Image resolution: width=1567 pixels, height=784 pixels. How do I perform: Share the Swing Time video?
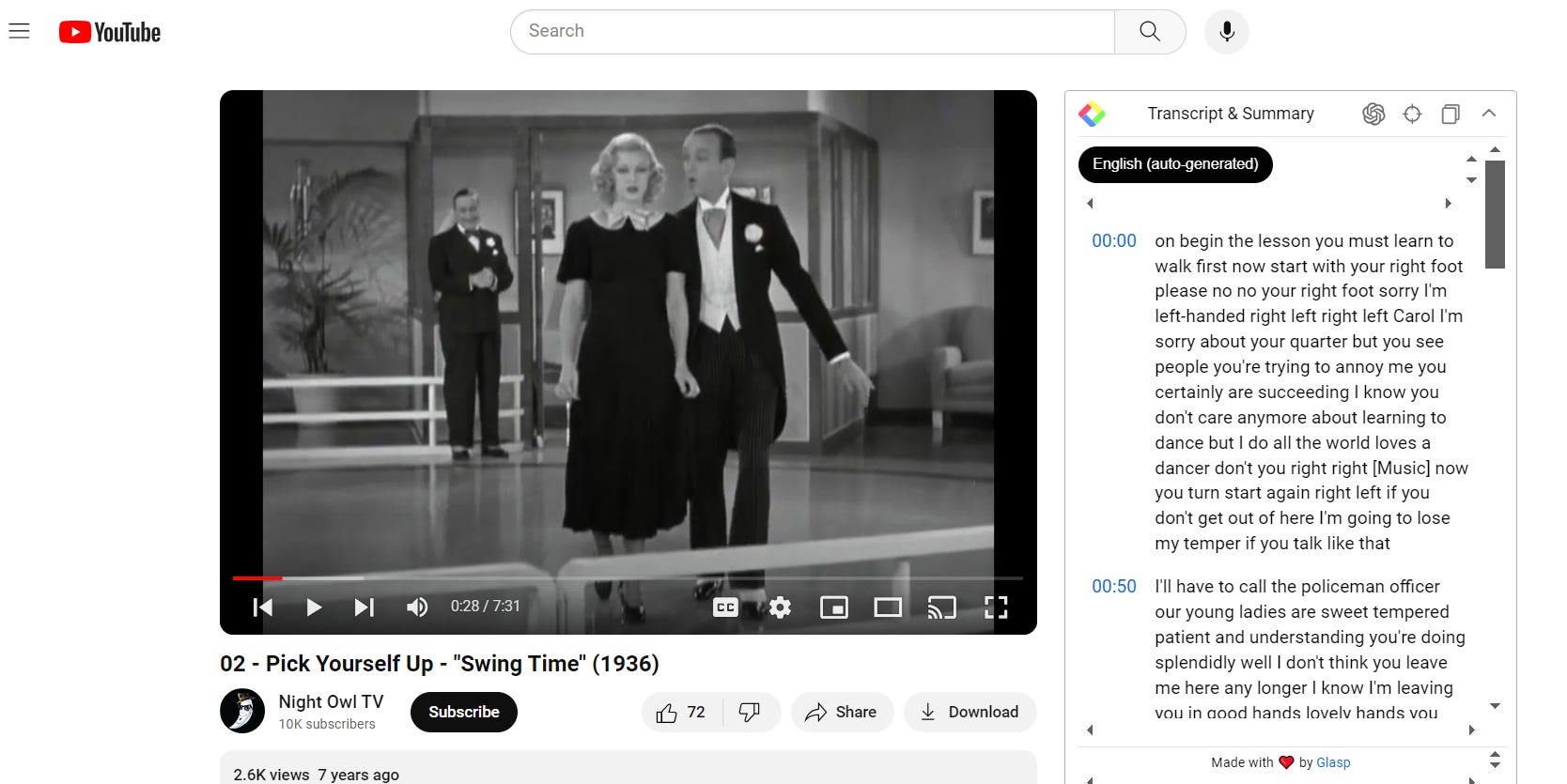point(841,713)
